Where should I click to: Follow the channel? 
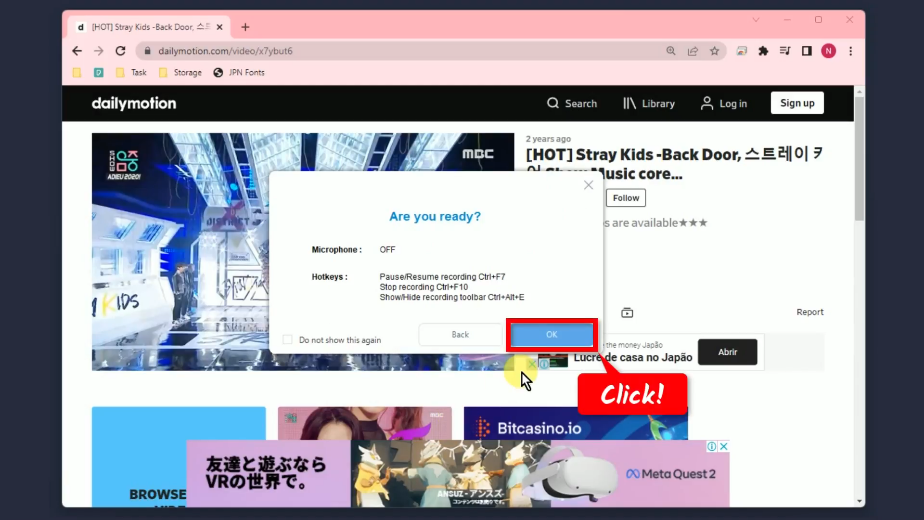point(626,198)
